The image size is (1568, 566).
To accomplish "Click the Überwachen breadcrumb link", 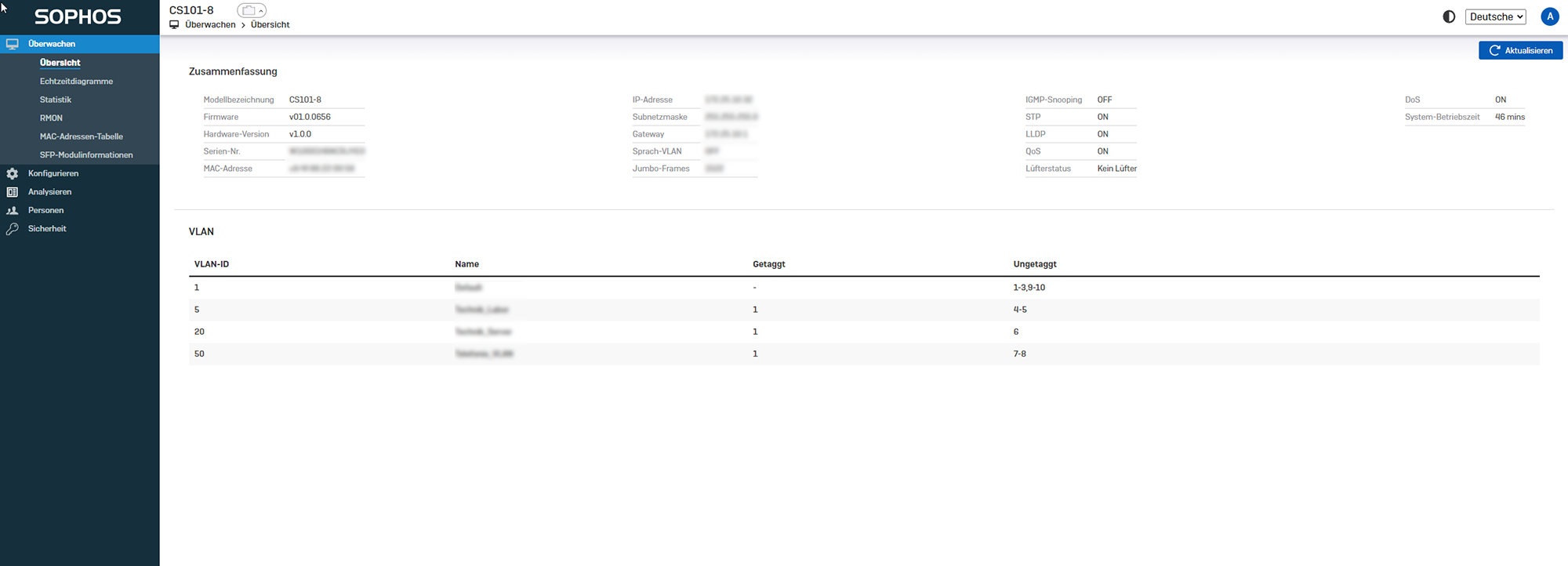I will [210, 25].
